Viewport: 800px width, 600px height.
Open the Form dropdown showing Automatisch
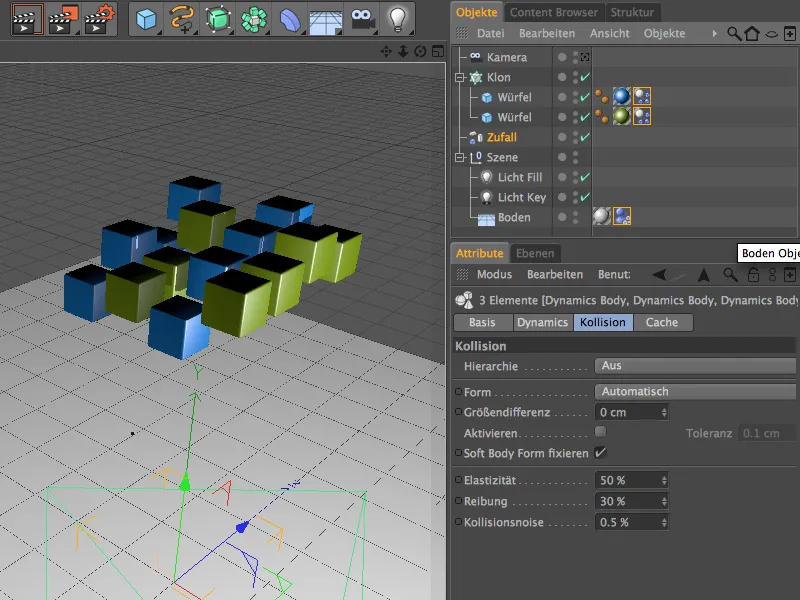pyautogui.click(x=696, y=391)
